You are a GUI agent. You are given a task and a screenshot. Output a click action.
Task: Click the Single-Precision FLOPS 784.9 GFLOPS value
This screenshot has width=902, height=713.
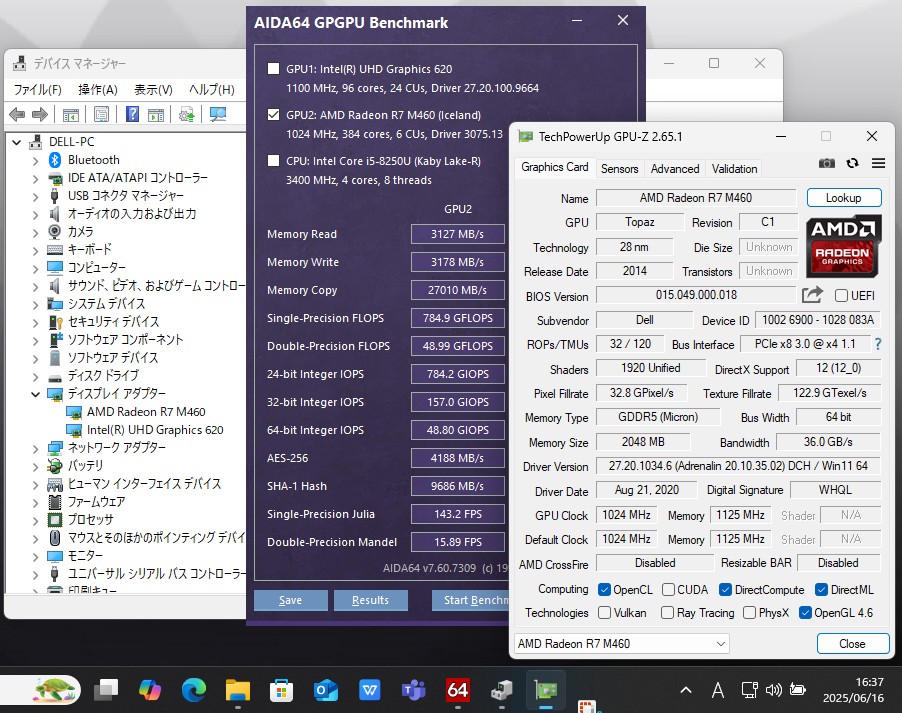click(x=458, y=318)
